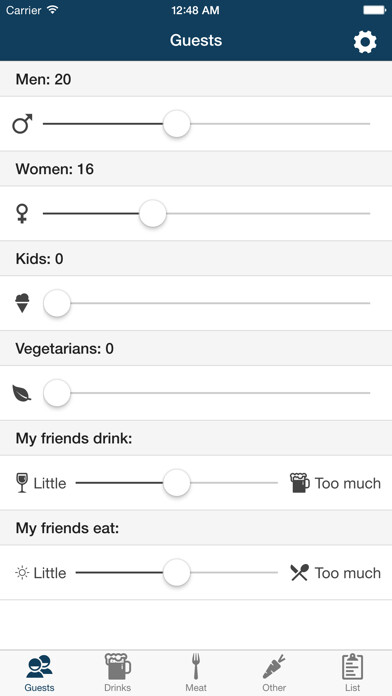Open the List tab
This screenshot has height=696, width=392.
pyautogui.click(x=352, y=673)
